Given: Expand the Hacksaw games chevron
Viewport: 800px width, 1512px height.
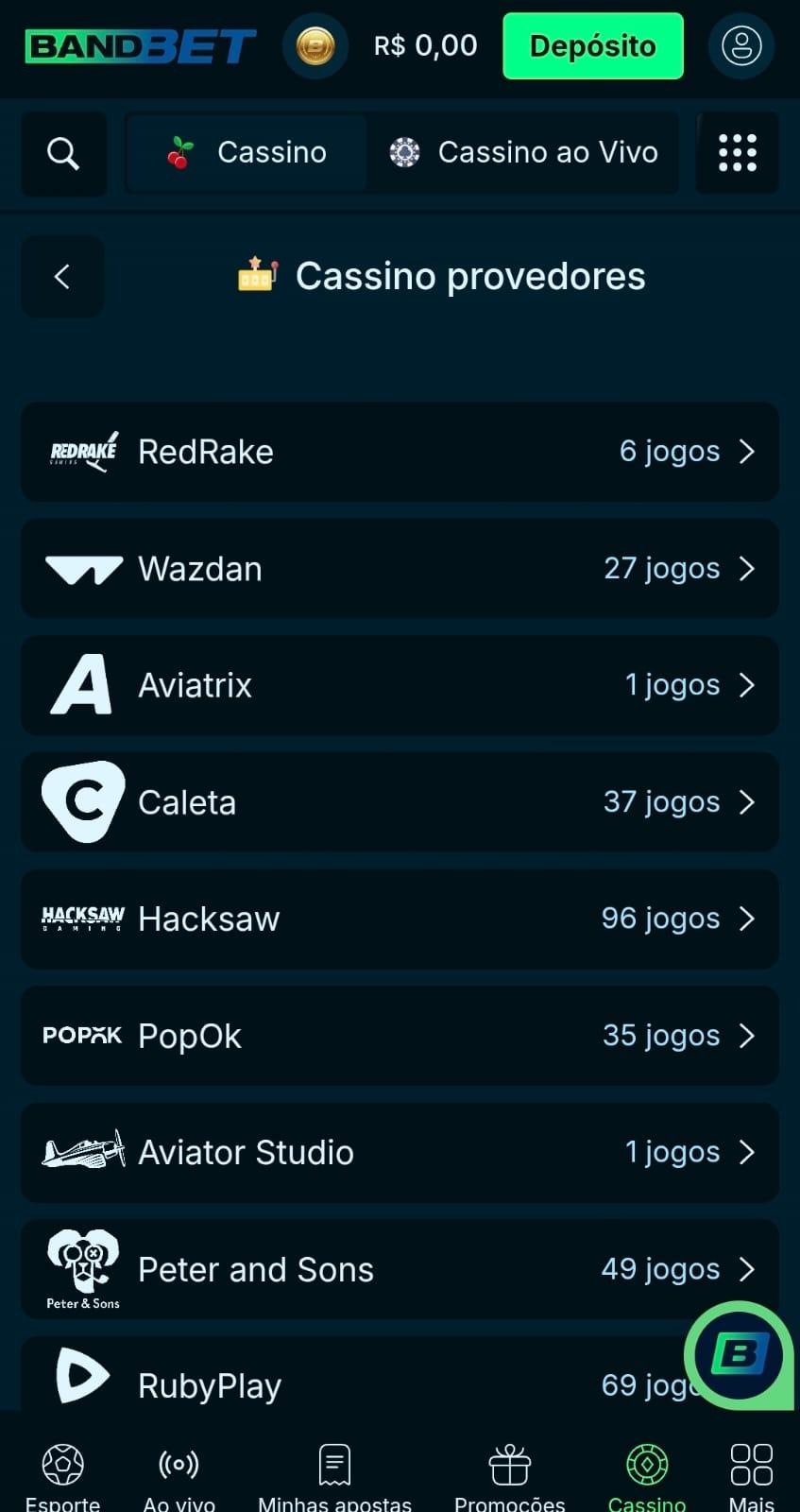Looking at the screenshot, I should (x=747, y=919).
